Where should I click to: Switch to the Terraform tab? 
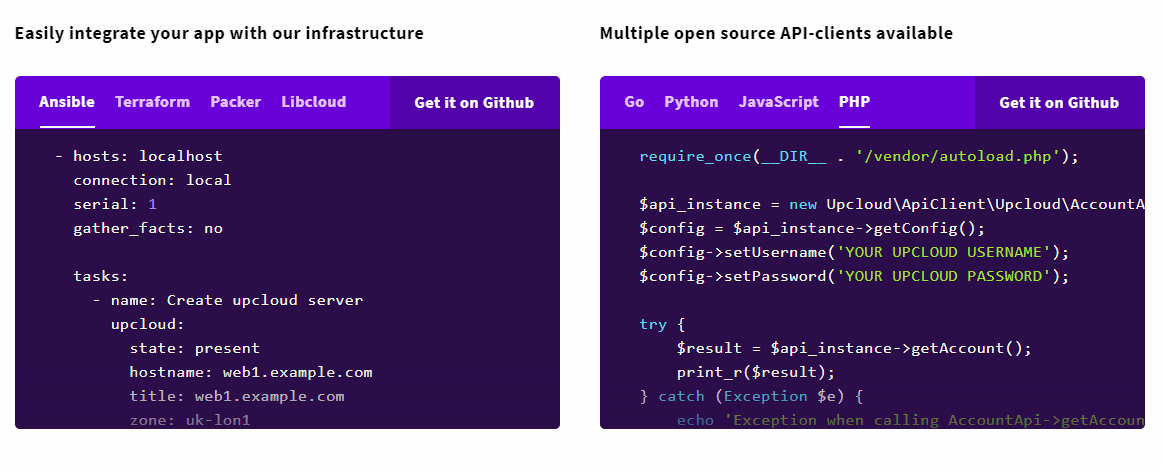click(x=152, y=102)
